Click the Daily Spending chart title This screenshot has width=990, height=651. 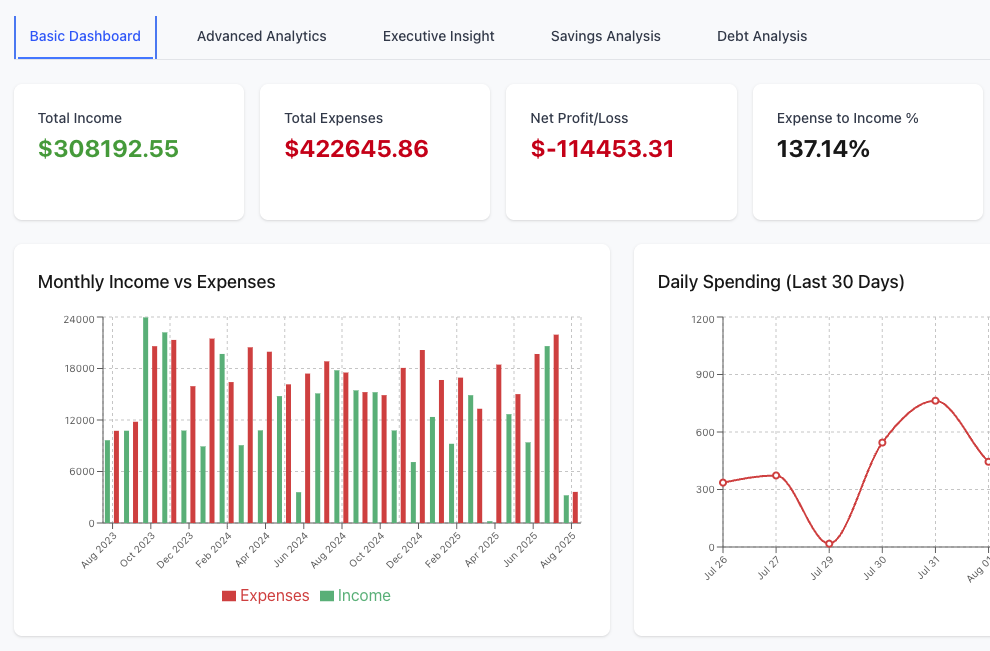[x=780, y=282]
